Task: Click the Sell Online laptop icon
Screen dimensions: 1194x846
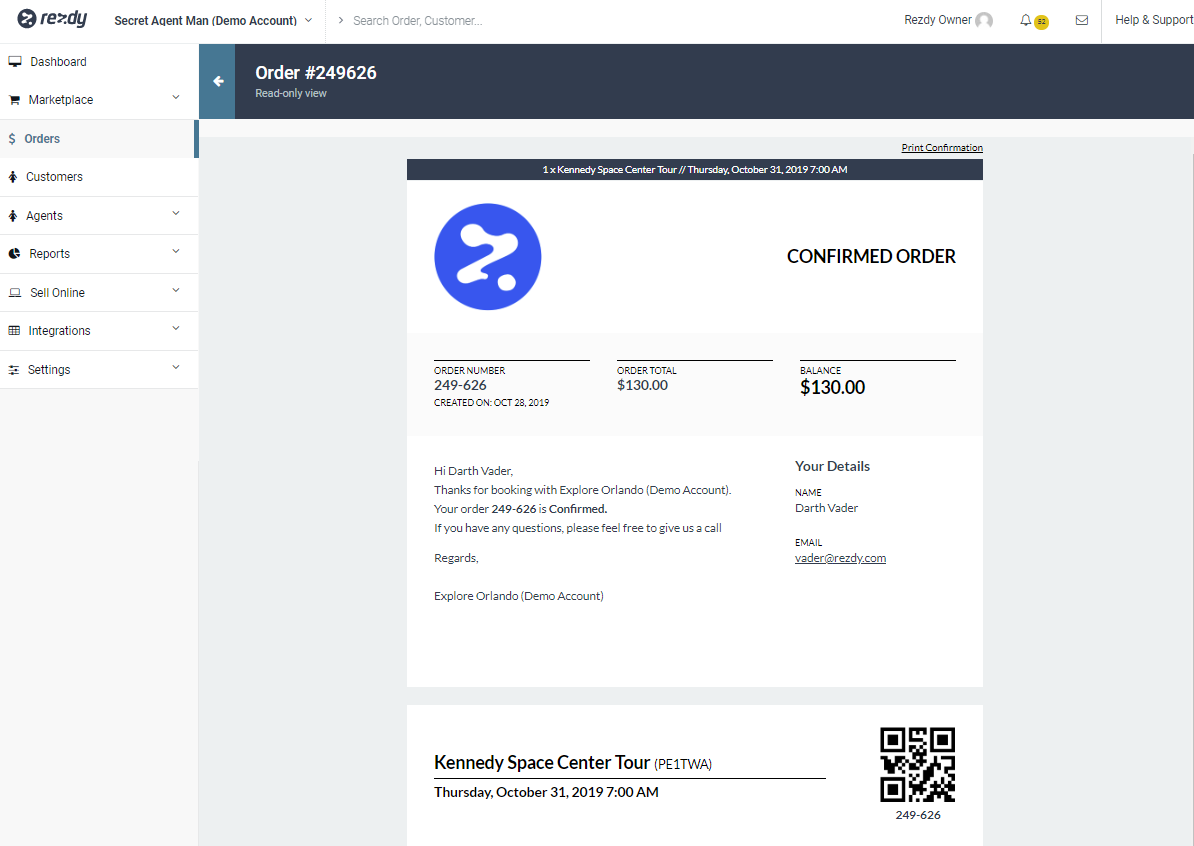Action: pos(14,292)
